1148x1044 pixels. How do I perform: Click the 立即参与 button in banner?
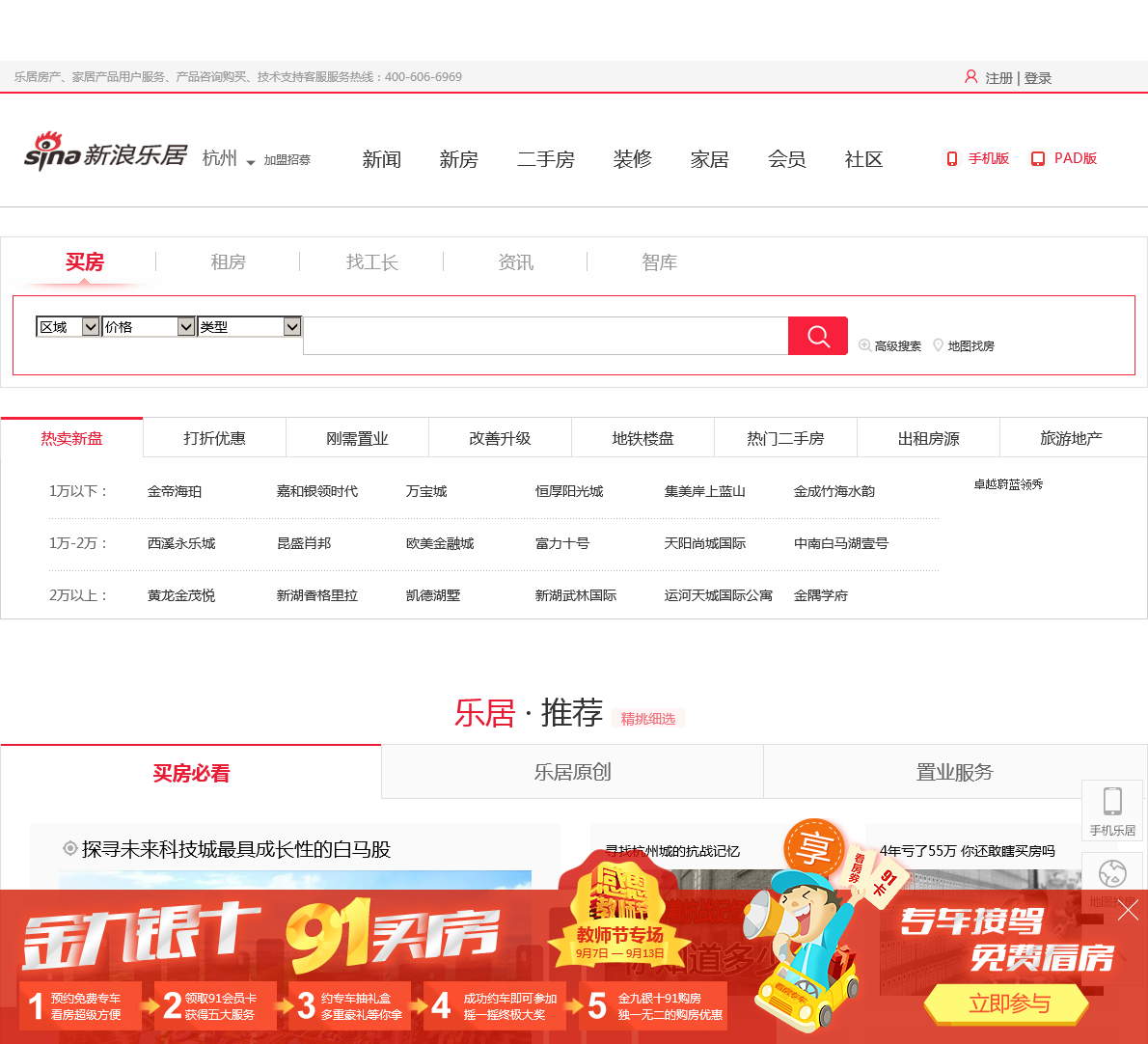point(1009,1003)
